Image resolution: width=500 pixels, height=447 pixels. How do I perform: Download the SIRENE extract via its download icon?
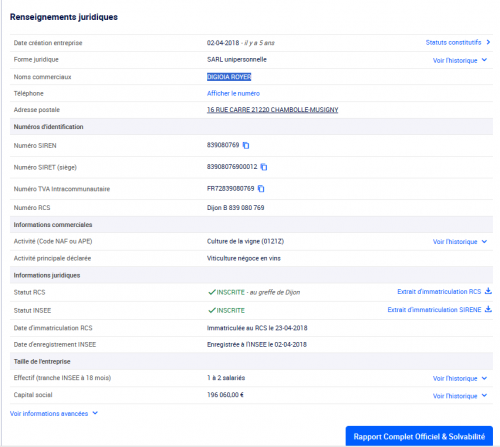[488, 309]
